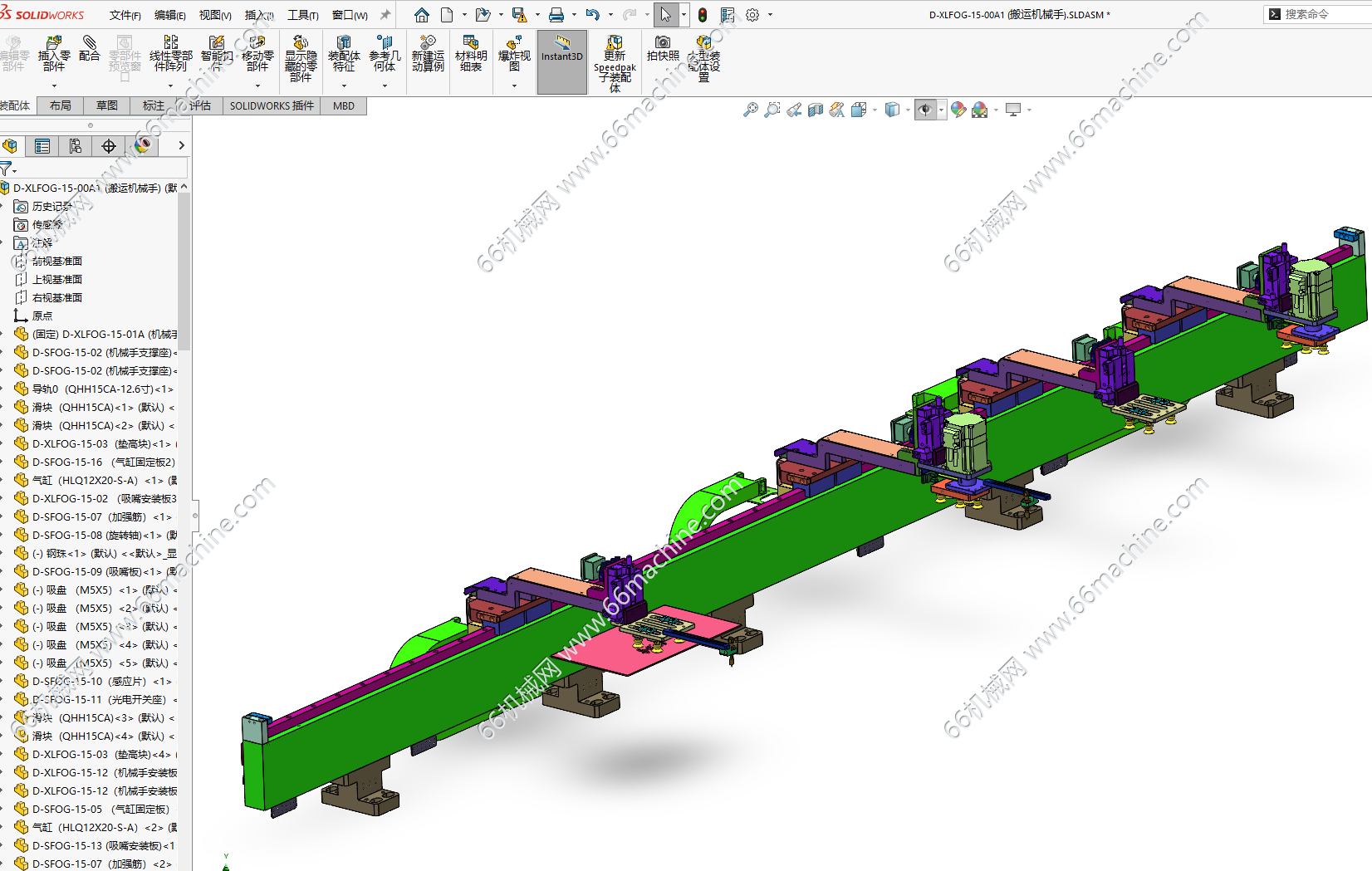Create a new document with the New icon
Viewport: 1372px width, 871px height.
[x=447, y=15]
